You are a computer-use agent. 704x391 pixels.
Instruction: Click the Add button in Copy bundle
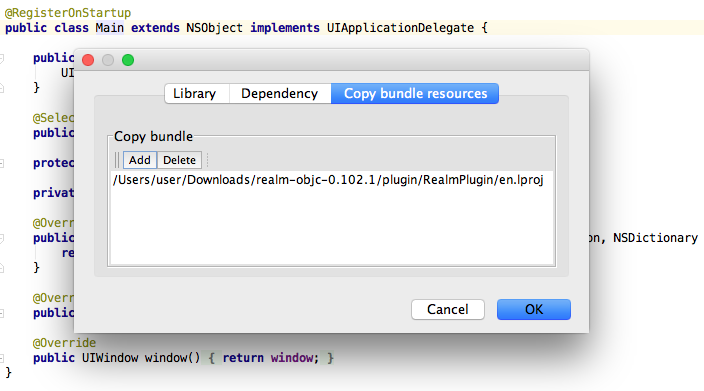pyautogui.click(x=140, y=160)
